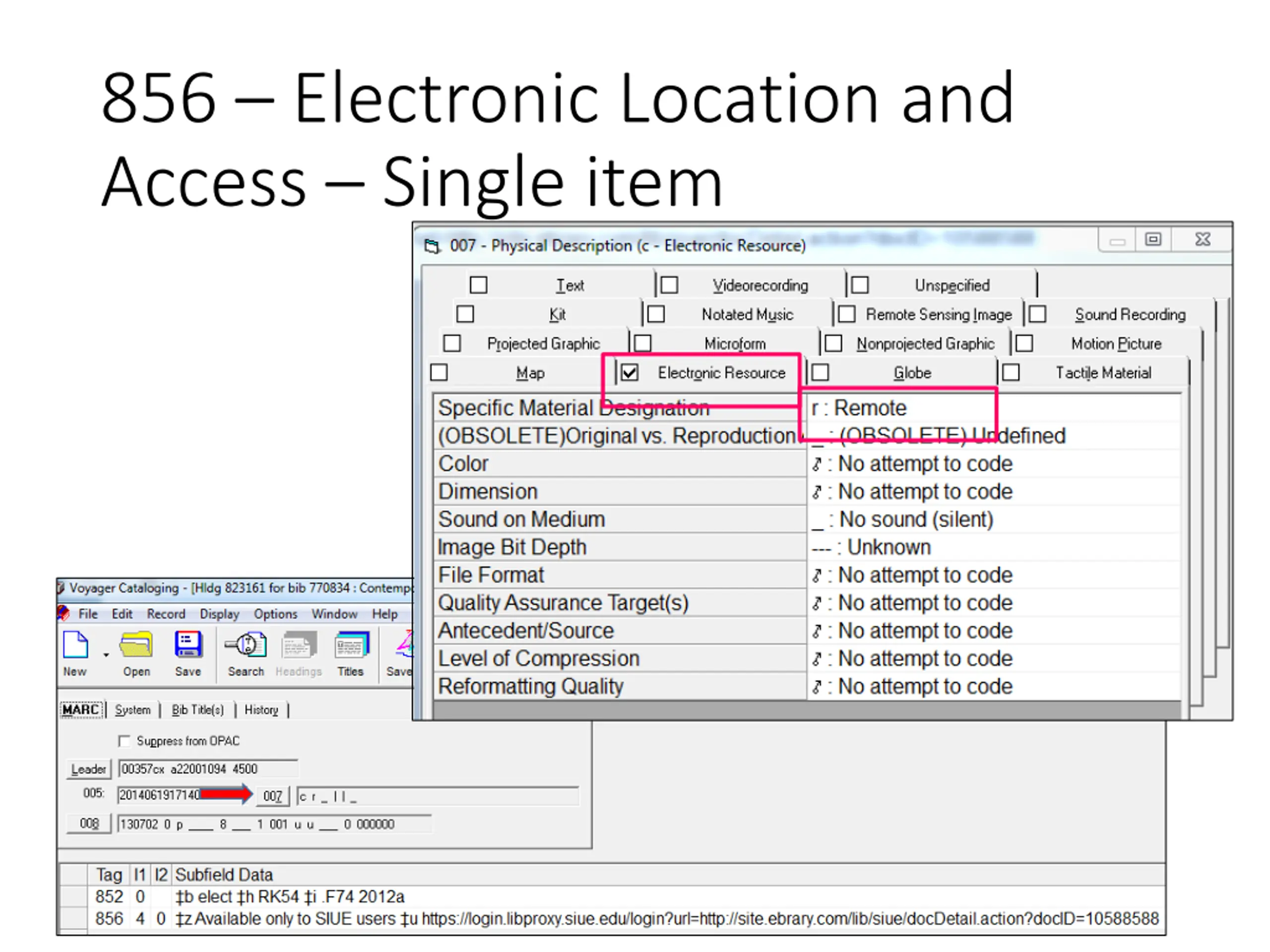Screen dimensions: 1270x952
Task: Select Reformatting Quality value cell
Action: coord(993,686)
